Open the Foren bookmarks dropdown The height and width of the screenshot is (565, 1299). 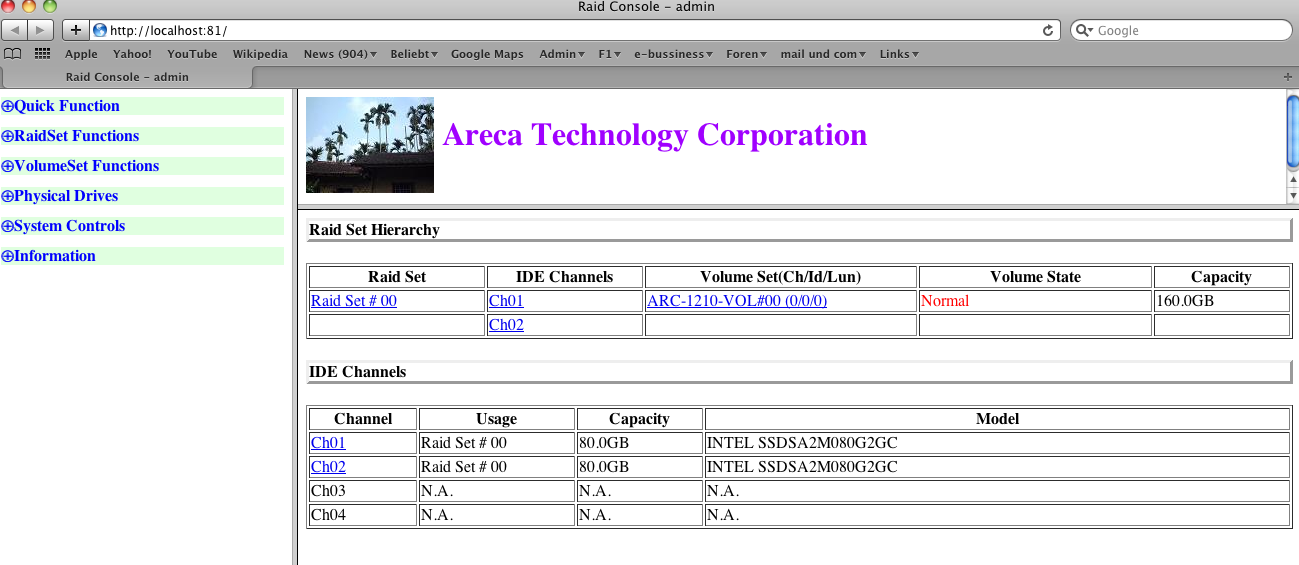point(747,54)
